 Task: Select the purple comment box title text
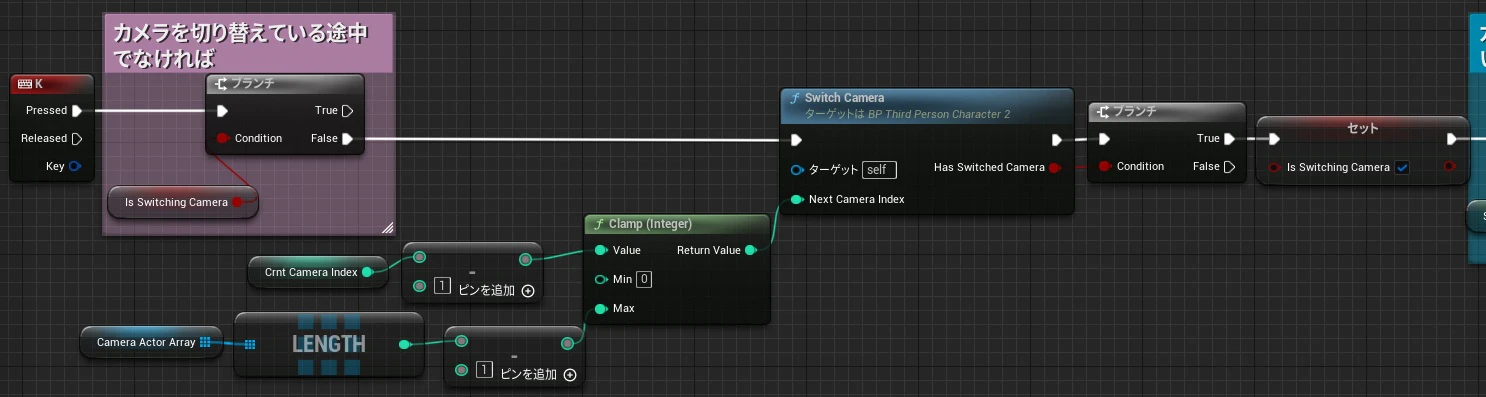tap(240, 46)
